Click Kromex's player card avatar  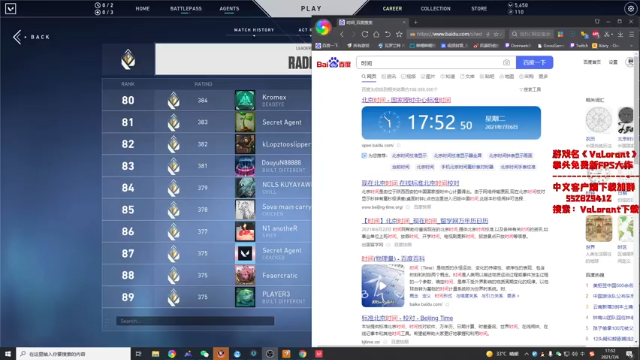coord(245,100)
